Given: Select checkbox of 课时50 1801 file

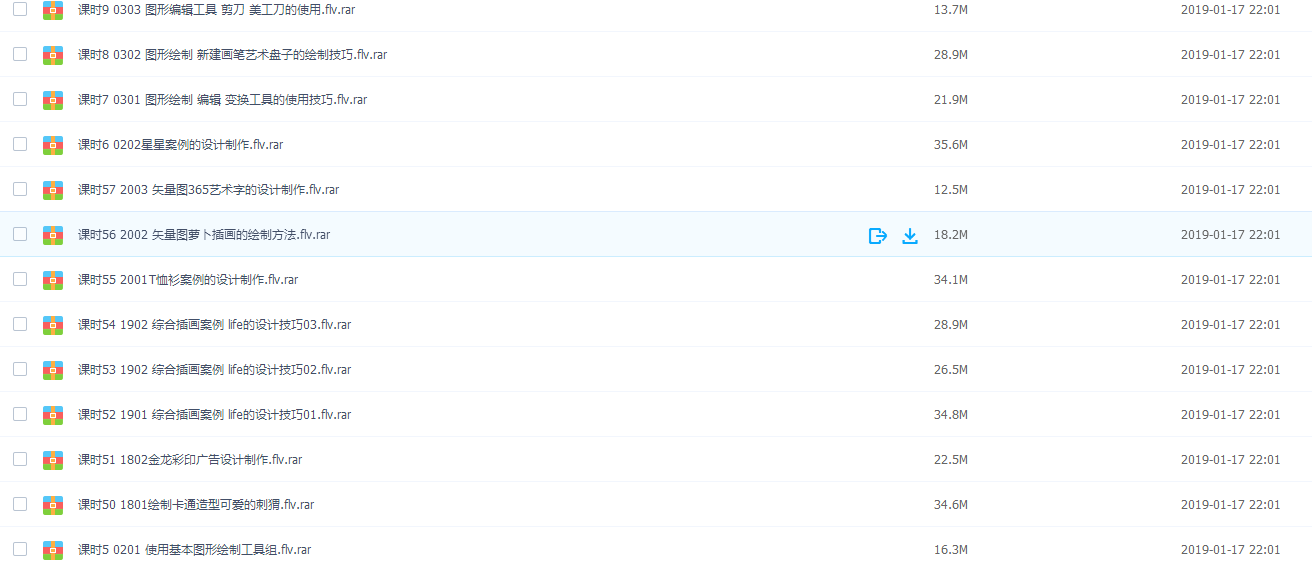Looking at the screenshot, I should click(20, 504).
